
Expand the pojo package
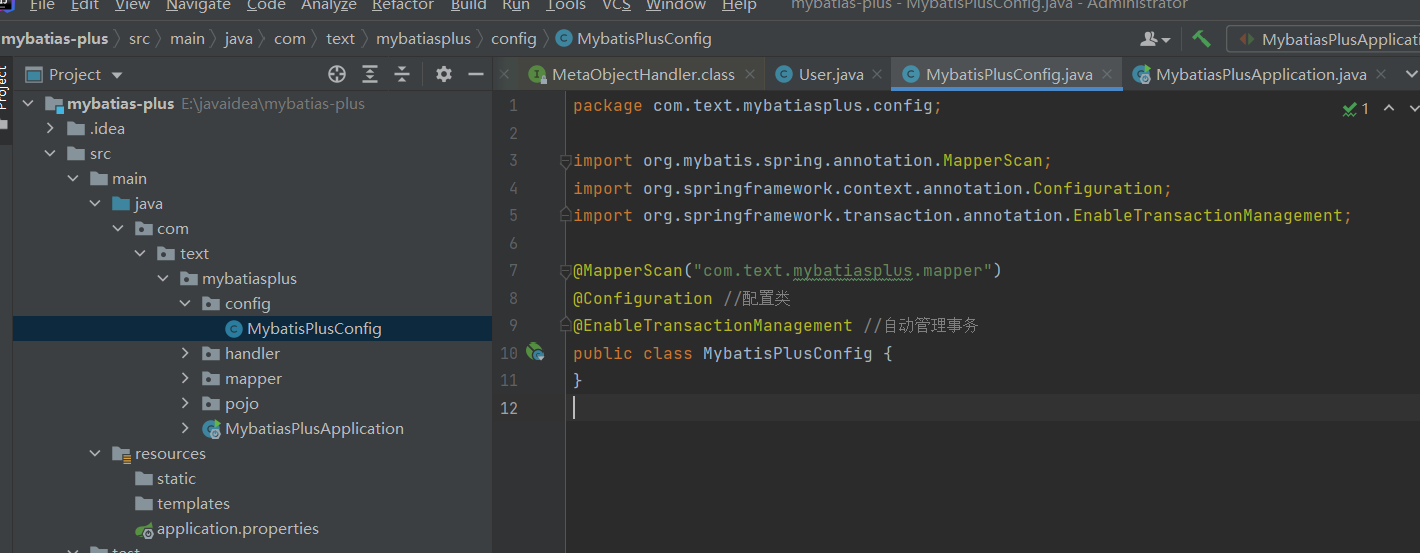click(185, 404)
